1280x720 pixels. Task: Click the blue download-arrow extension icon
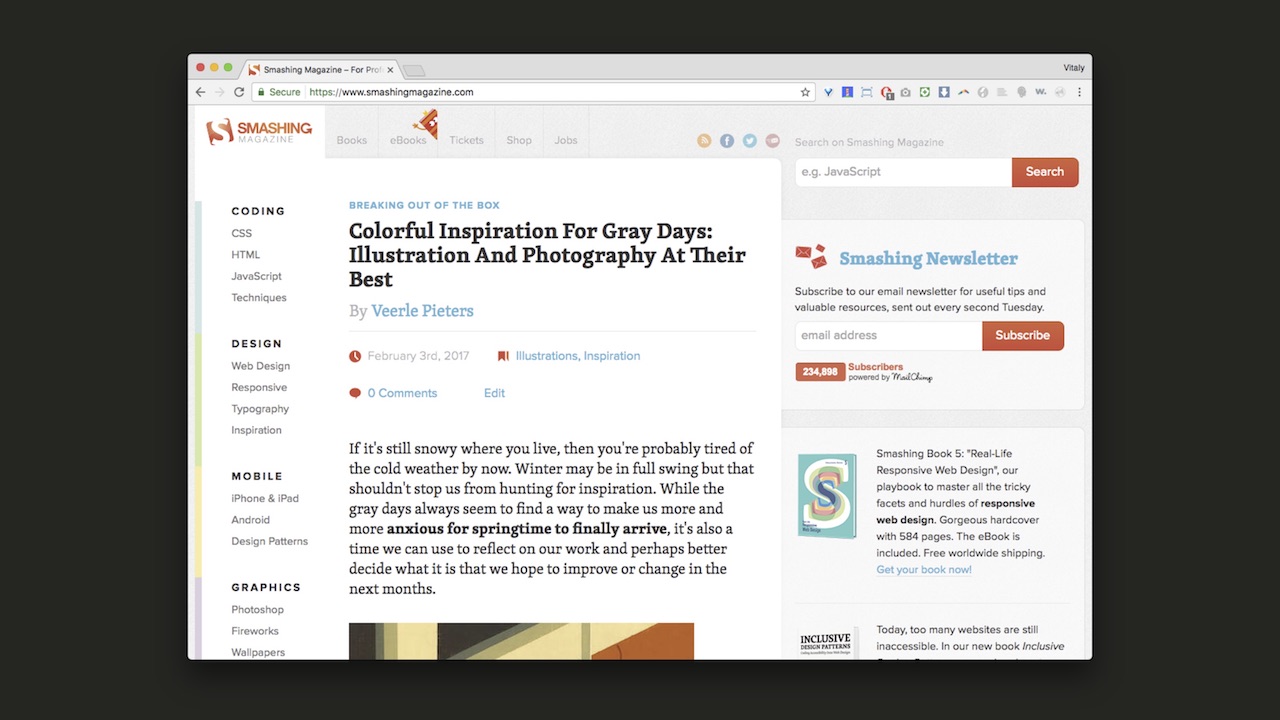944,92
